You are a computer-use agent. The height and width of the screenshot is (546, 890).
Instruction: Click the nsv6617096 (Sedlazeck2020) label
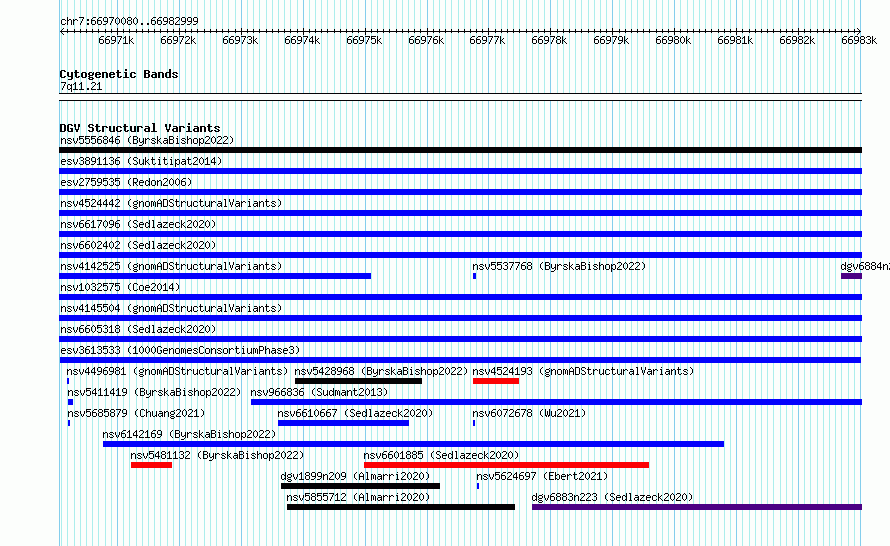pos(138,224)
